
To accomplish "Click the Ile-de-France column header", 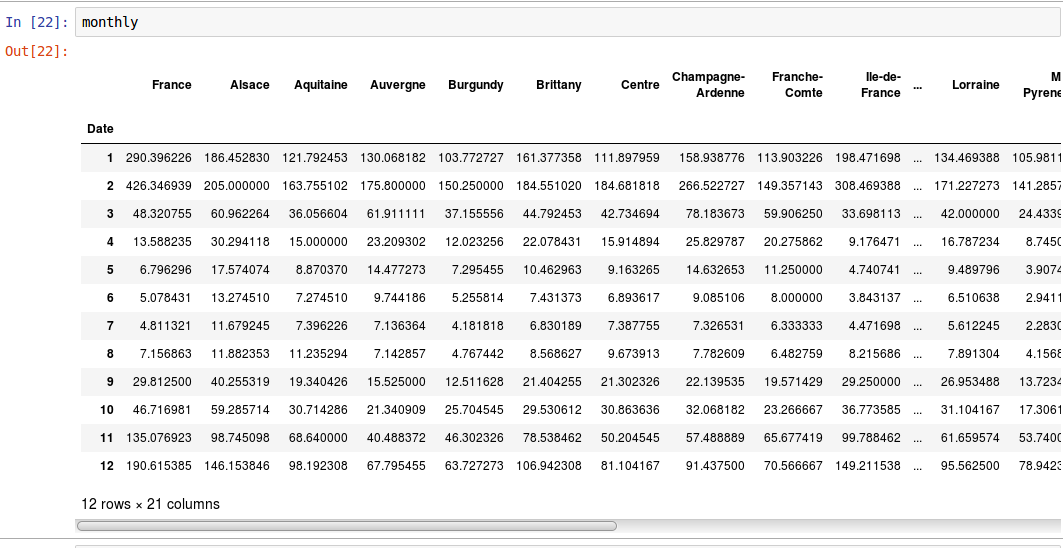I will pyautogui.click(x=881, y=85).
